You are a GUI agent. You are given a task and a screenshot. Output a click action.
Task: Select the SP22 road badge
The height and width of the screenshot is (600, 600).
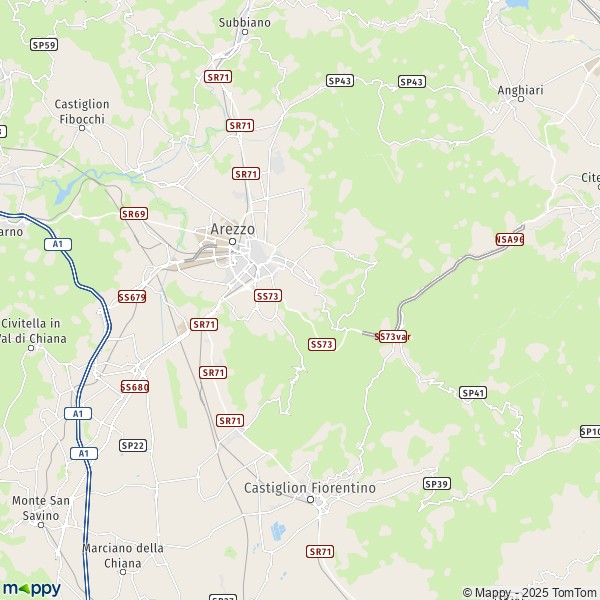coord(133,445)
